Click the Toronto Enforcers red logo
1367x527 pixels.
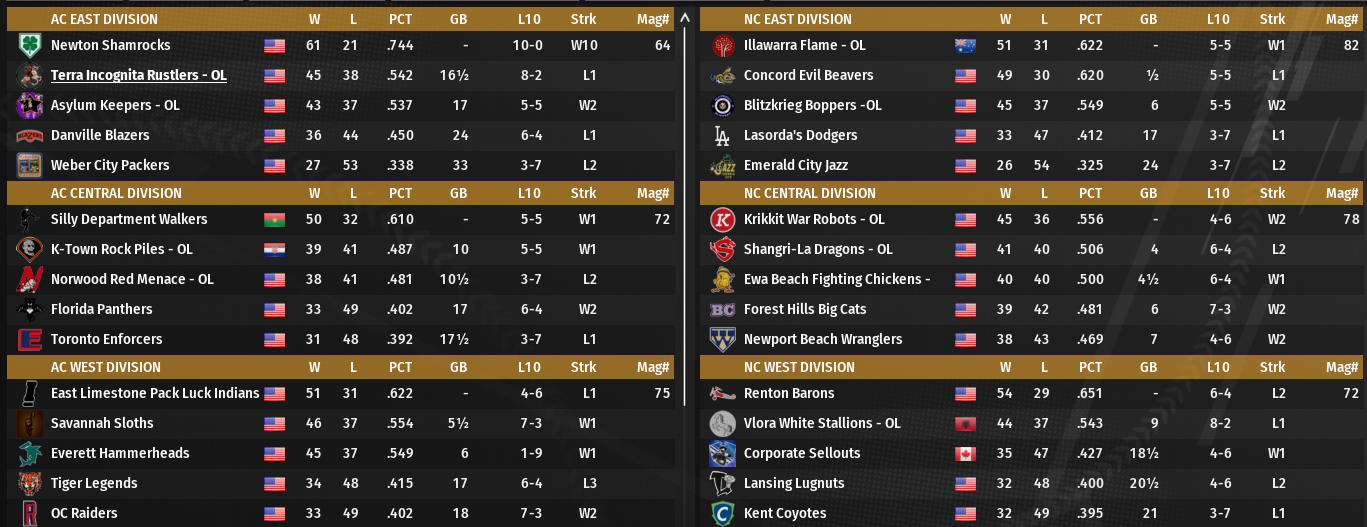tap(28, 339)
